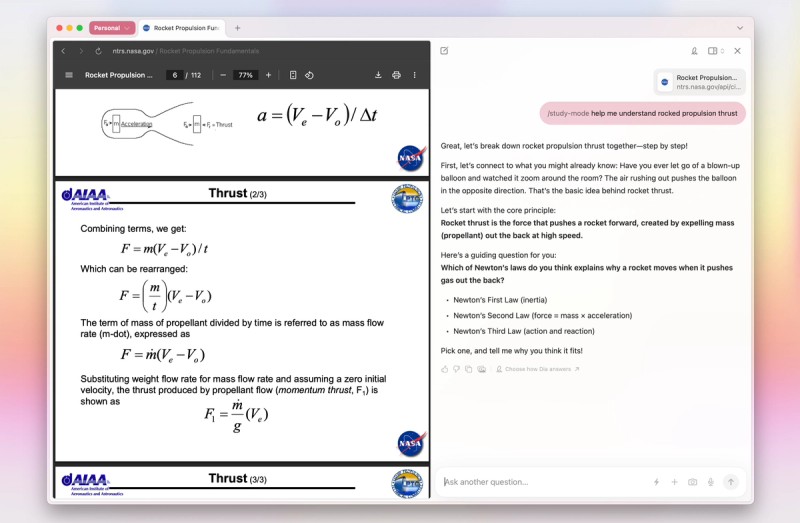
Task: Start a new chat
Action: pyautogui.click(x=444, y=51)
